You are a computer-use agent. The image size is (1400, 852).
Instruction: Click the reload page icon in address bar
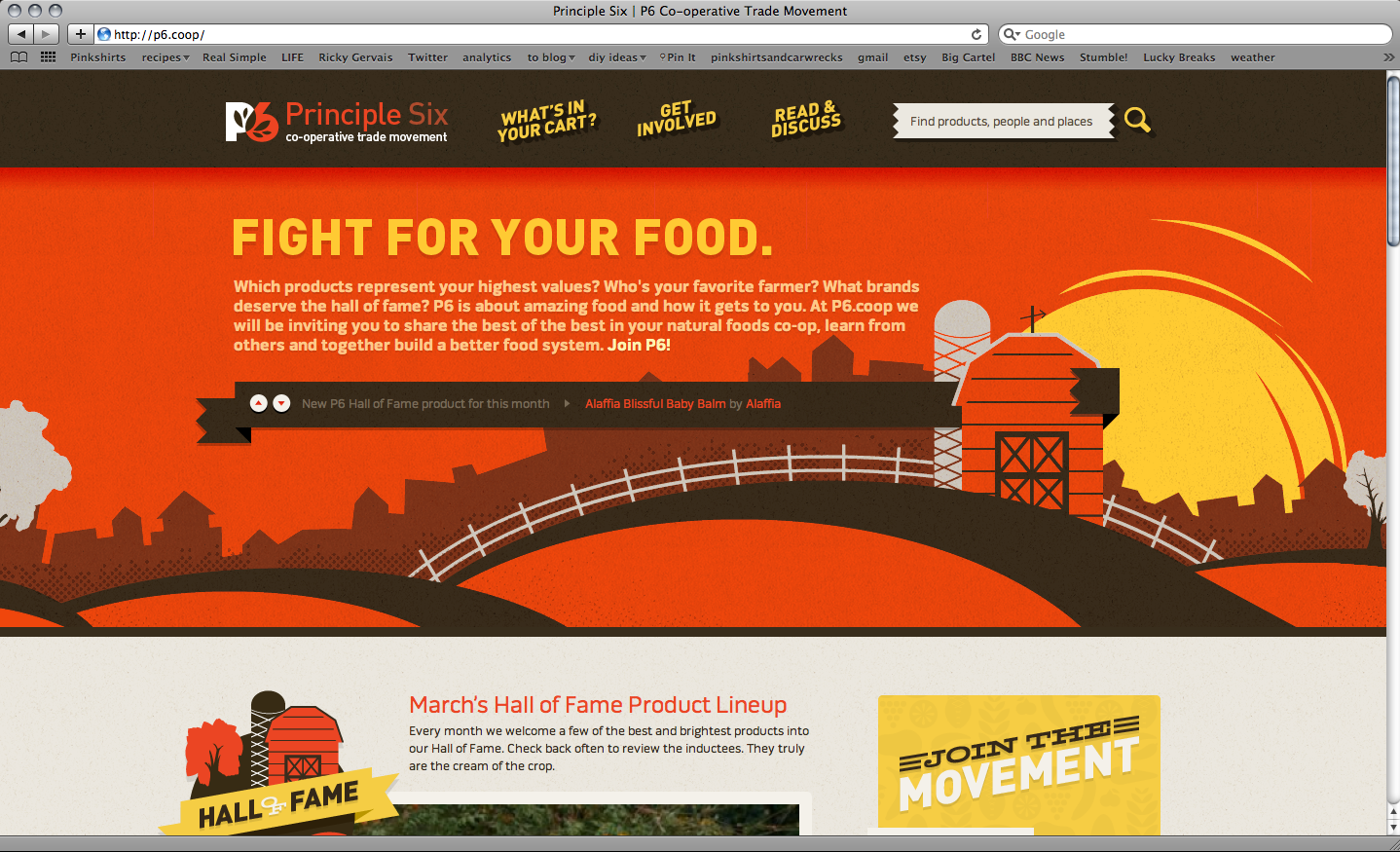pyautogui.click(x=976, y=34)
